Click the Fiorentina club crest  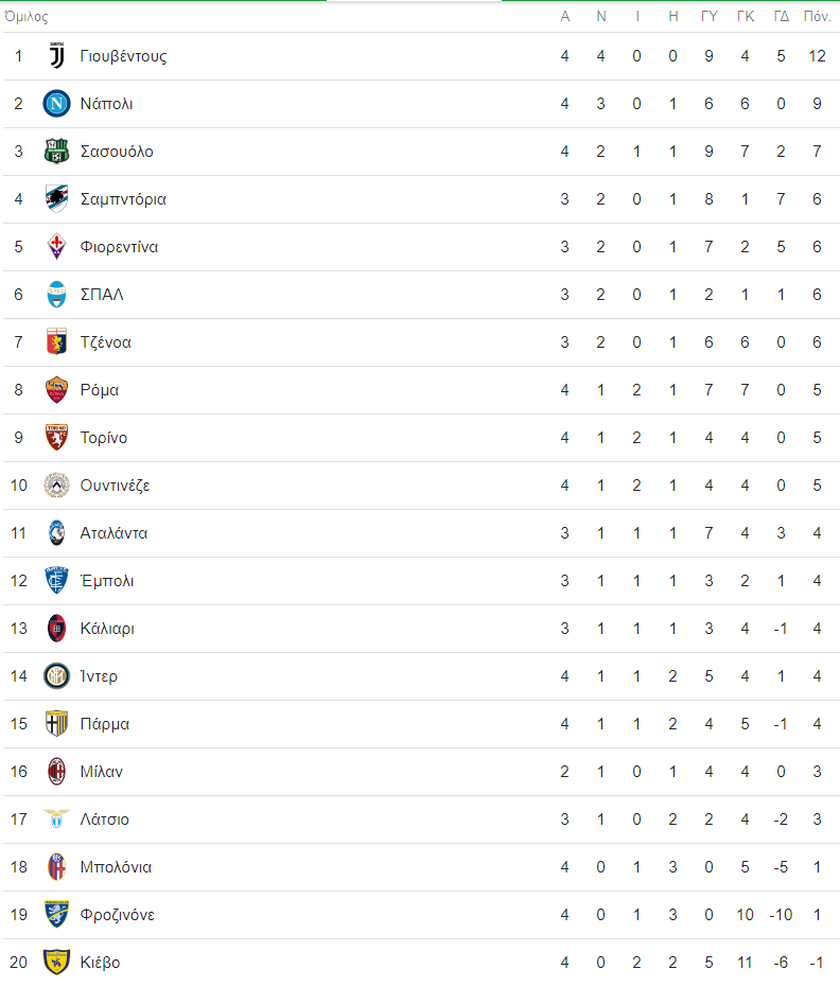point(57,247)
